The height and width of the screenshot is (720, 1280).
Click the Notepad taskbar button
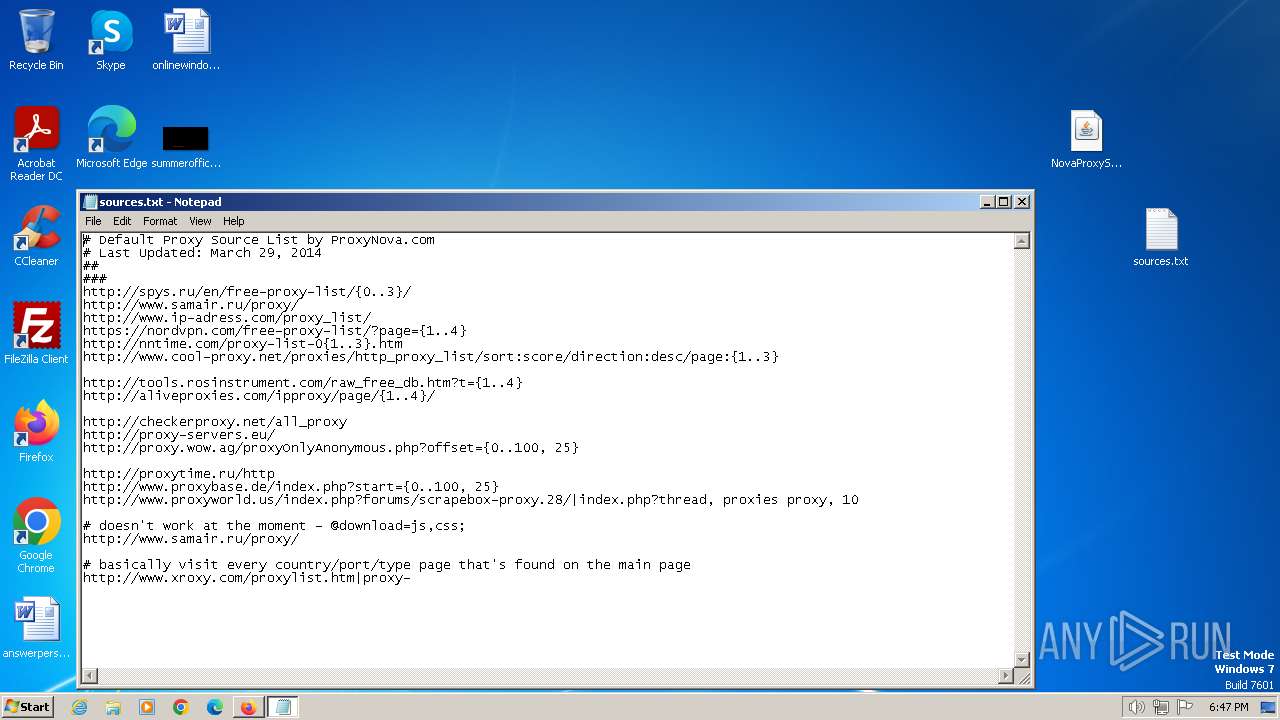click(283, 707)
